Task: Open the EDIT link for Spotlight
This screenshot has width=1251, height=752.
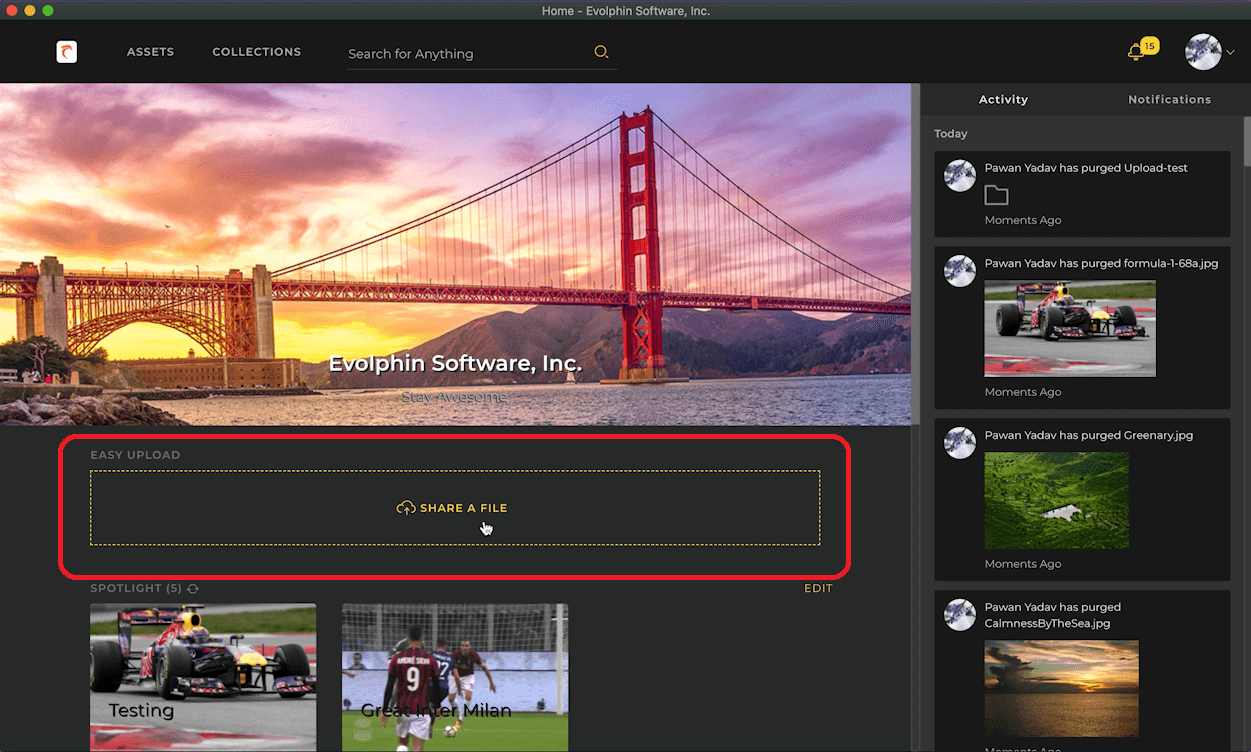Action: pos(818,588)
